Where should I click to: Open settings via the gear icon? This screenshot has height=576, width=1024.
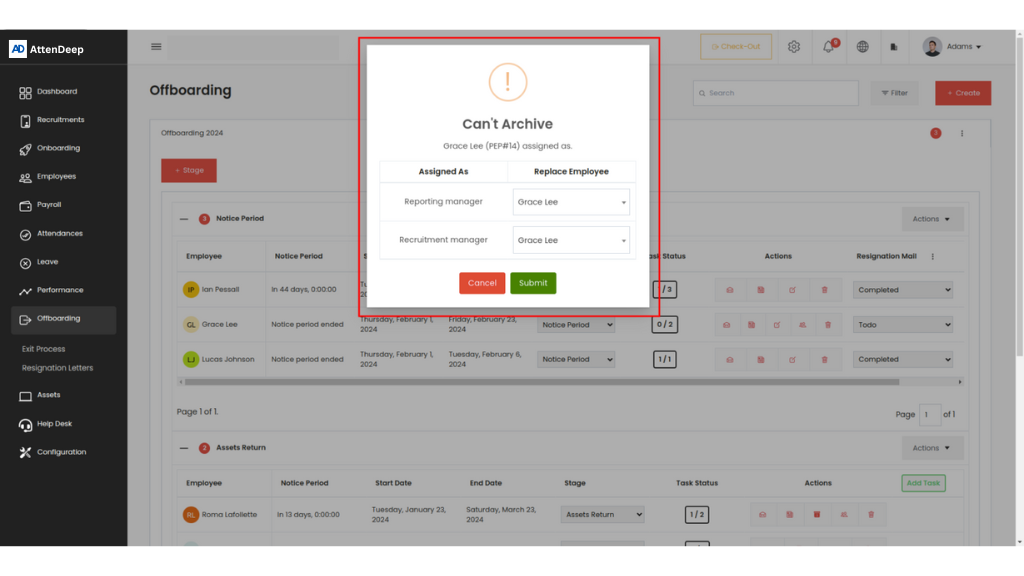click(x=794, y=47)
